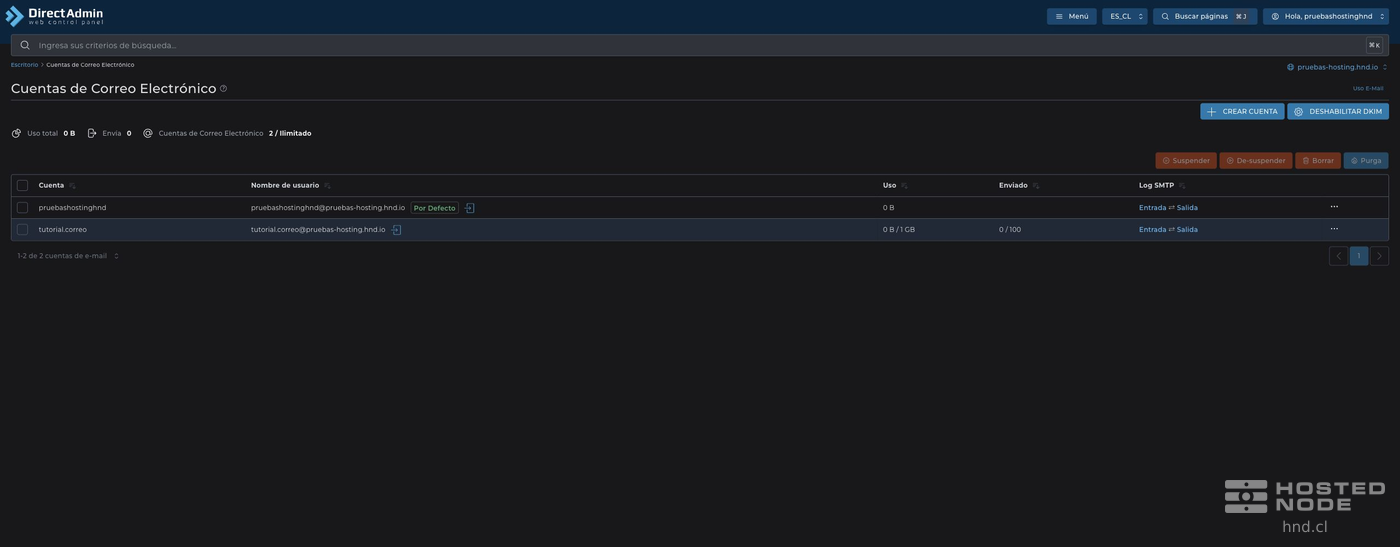
Task: Click the De-suspender button
Action: tap(1256, 160)
